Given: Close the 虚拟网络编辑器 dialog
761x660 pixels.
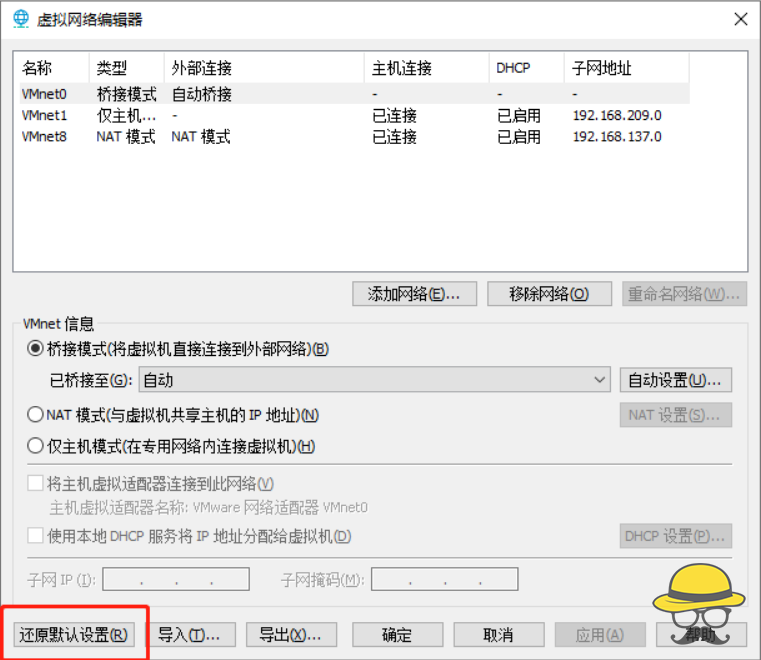Looking at the screenshot, I should [x=741, y=19].
